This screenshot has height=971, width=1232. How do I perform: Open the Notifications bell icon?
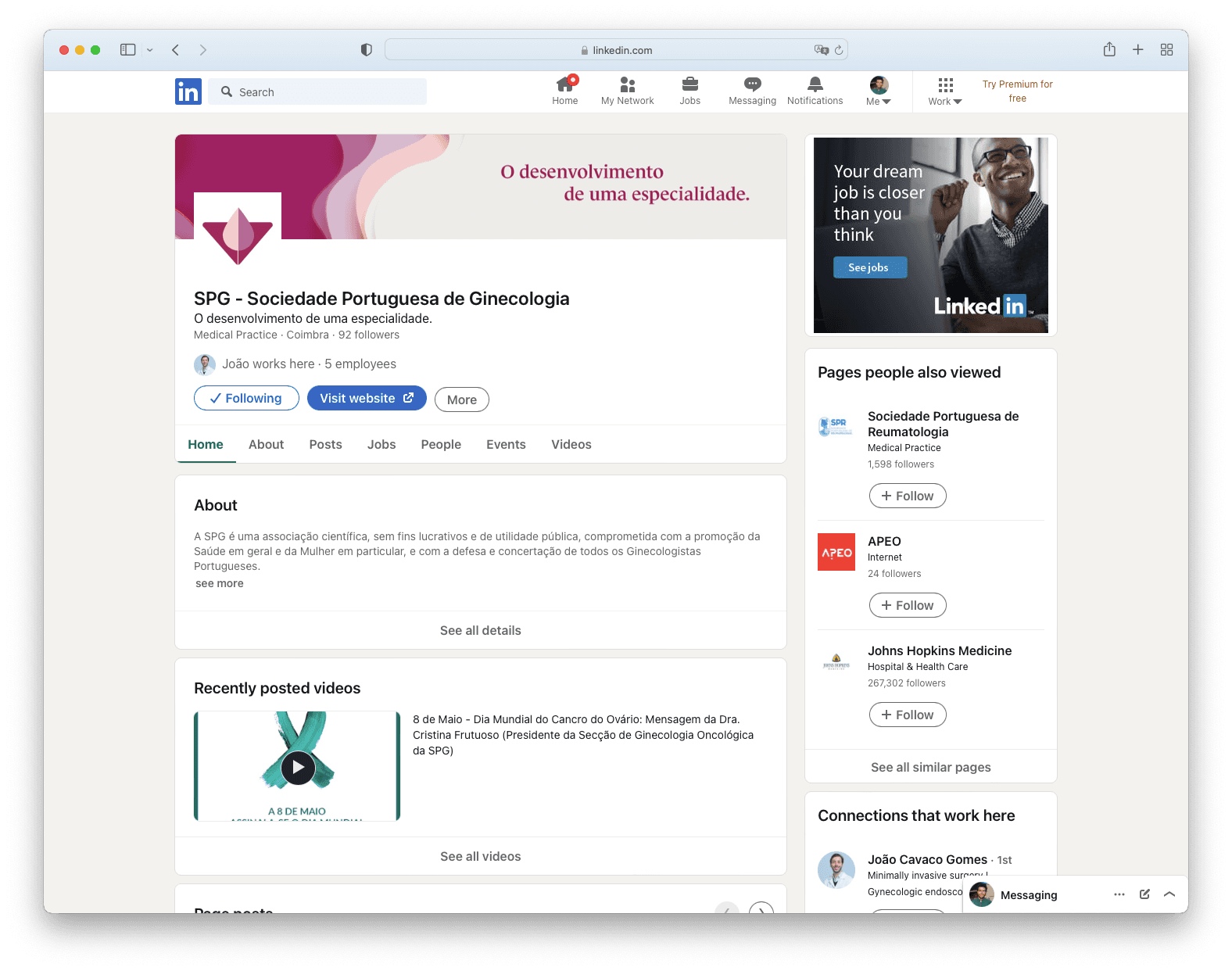[815, 91]
